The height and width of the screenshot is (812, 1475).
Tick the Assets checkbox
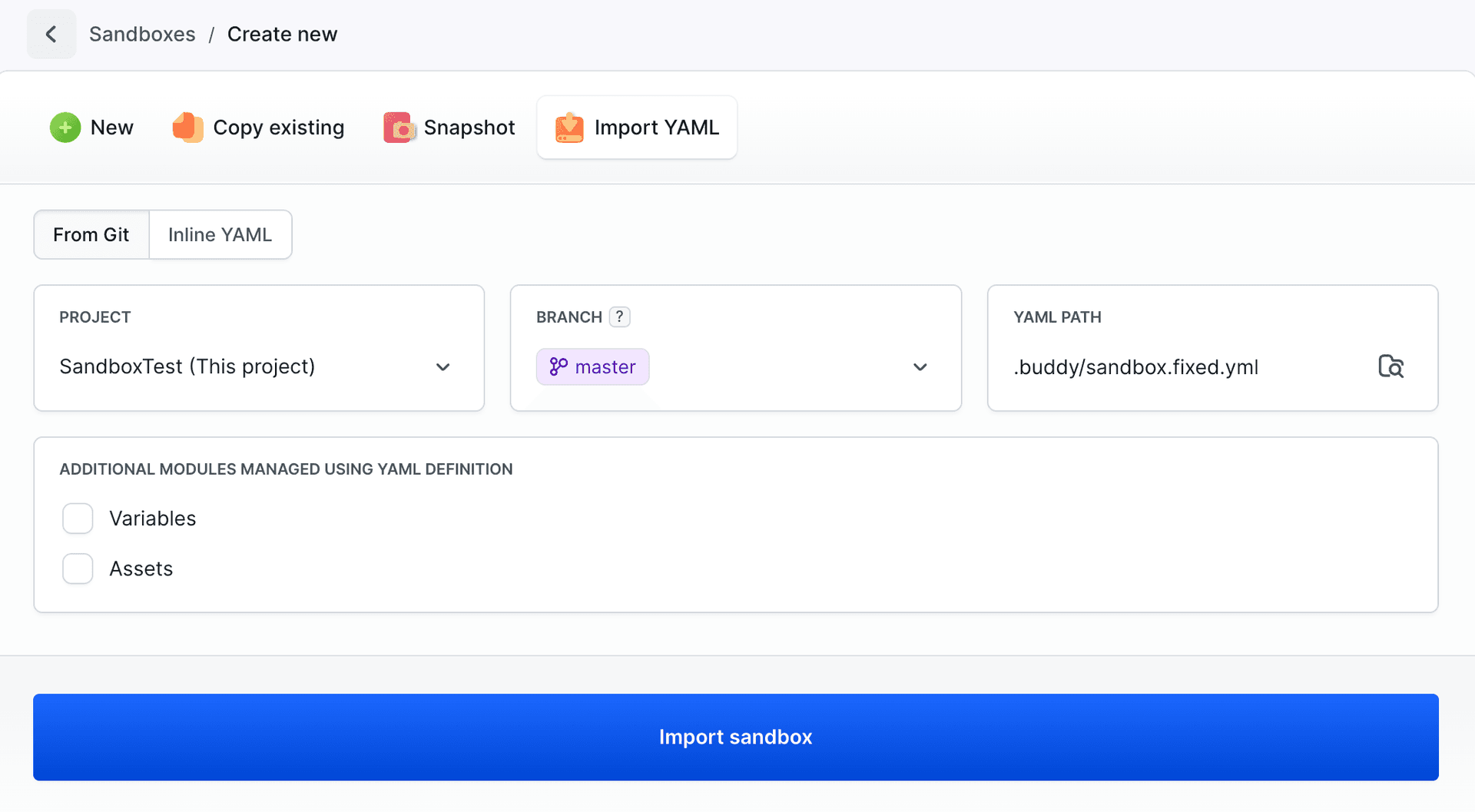pos(78,569)
